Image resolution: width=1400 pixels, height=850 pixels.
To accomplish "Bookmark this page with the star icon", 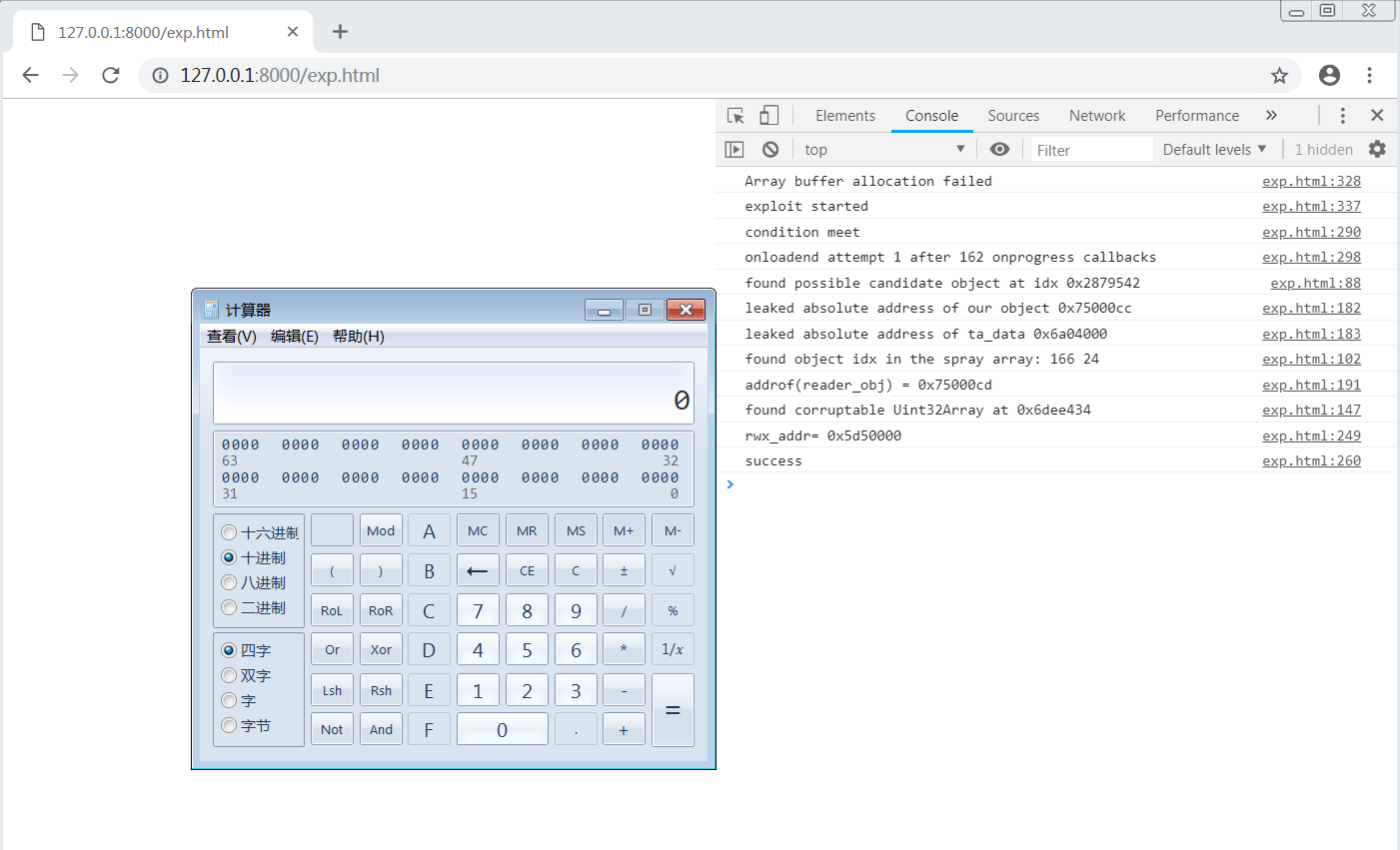I will (1279, 76).
